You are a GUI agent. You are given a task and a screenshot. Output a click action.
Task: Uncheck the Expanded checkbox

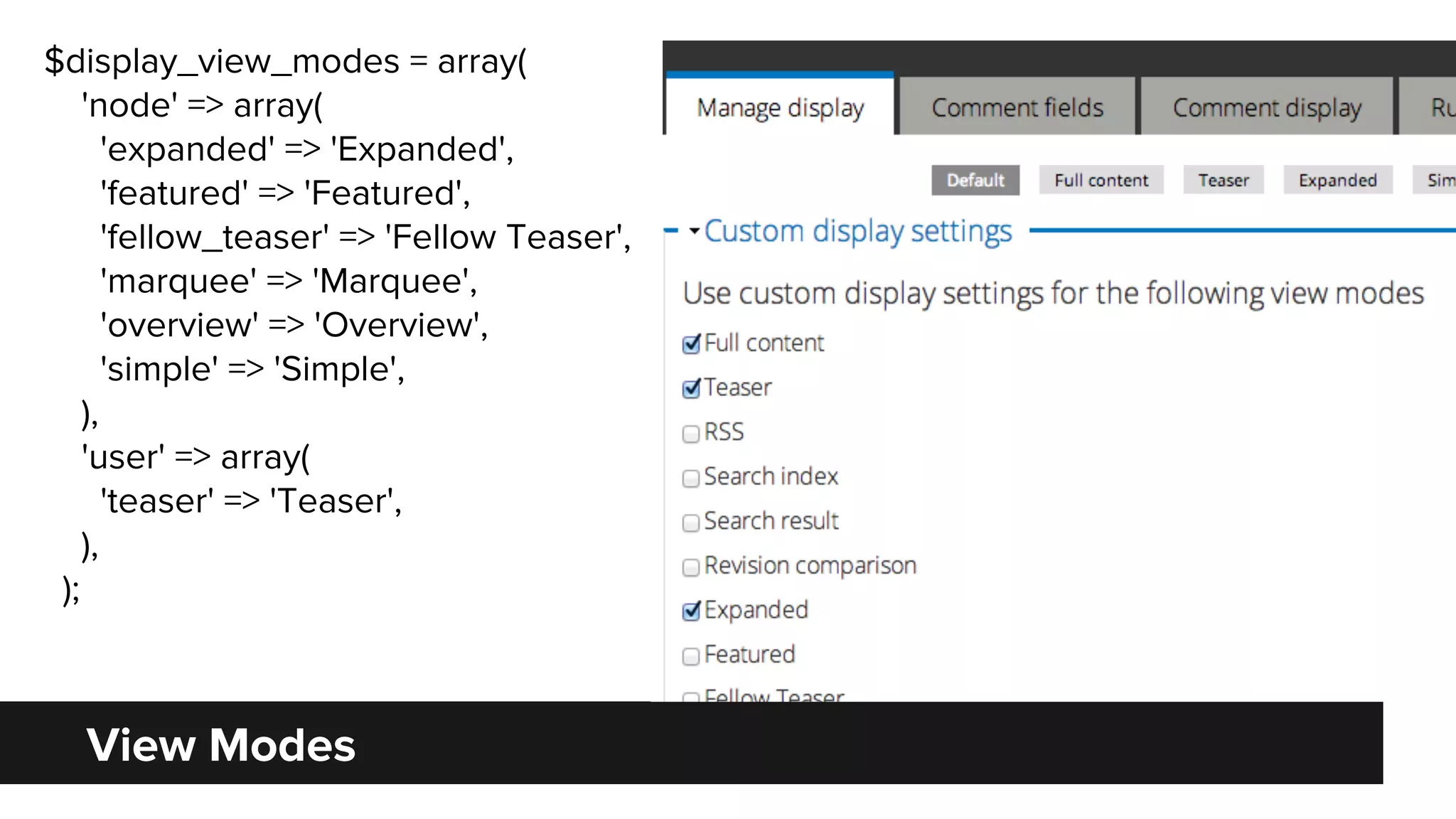click(691, 611)
